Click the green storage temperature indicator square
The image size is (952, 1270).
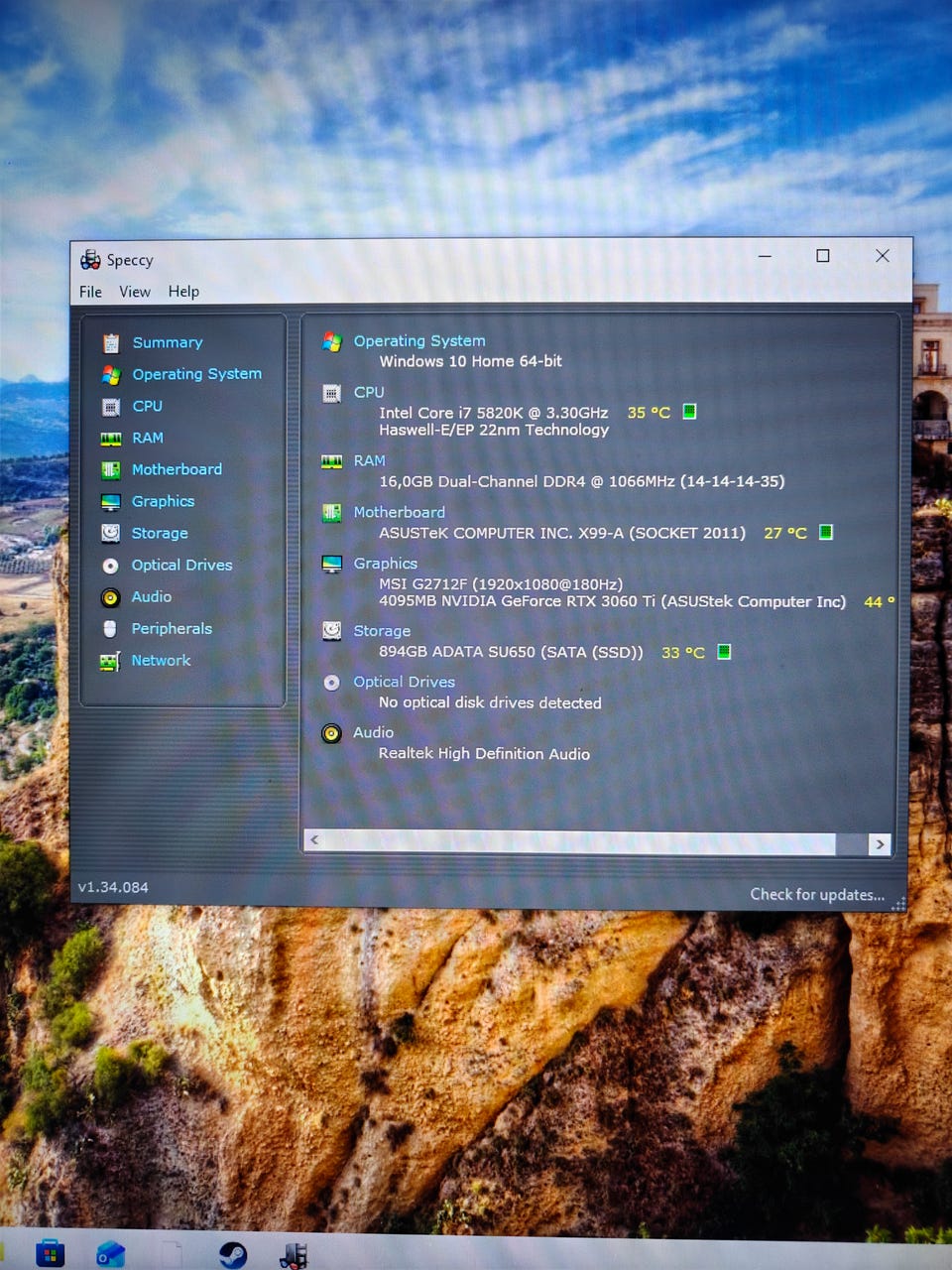point(724,652)
